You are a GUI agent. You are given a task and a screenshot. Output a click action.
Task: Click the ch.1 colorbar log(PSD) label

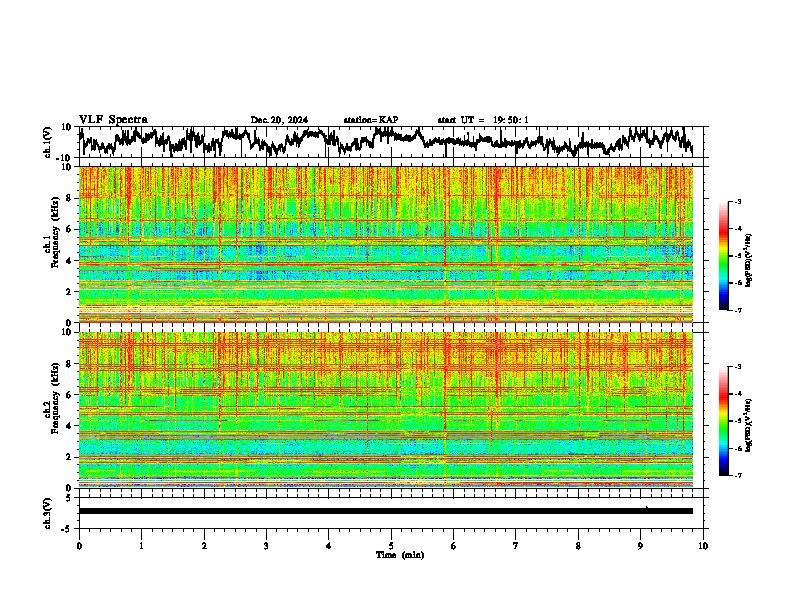pyautogui.click(x=749, y=260)
